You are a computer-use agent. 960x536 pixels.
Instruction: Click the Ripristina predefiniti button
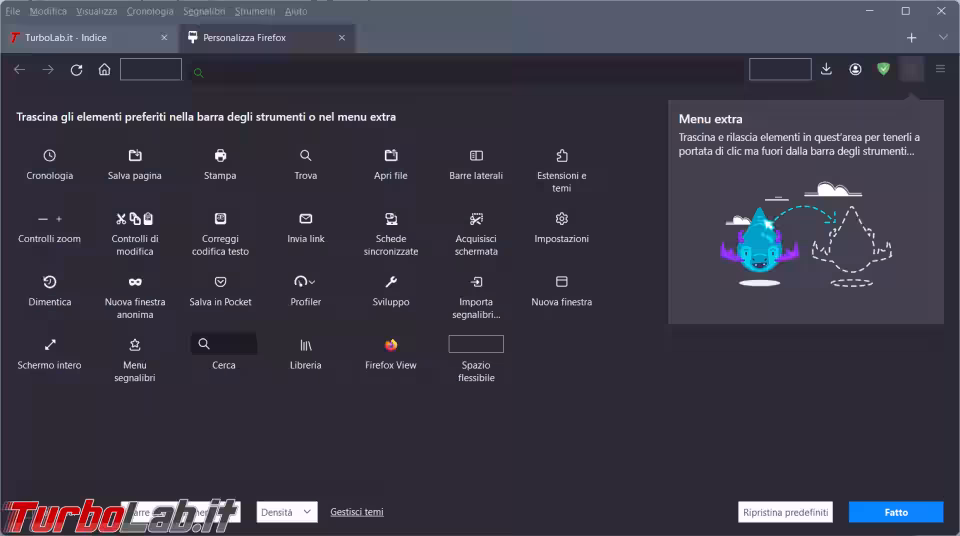point(786,512)
